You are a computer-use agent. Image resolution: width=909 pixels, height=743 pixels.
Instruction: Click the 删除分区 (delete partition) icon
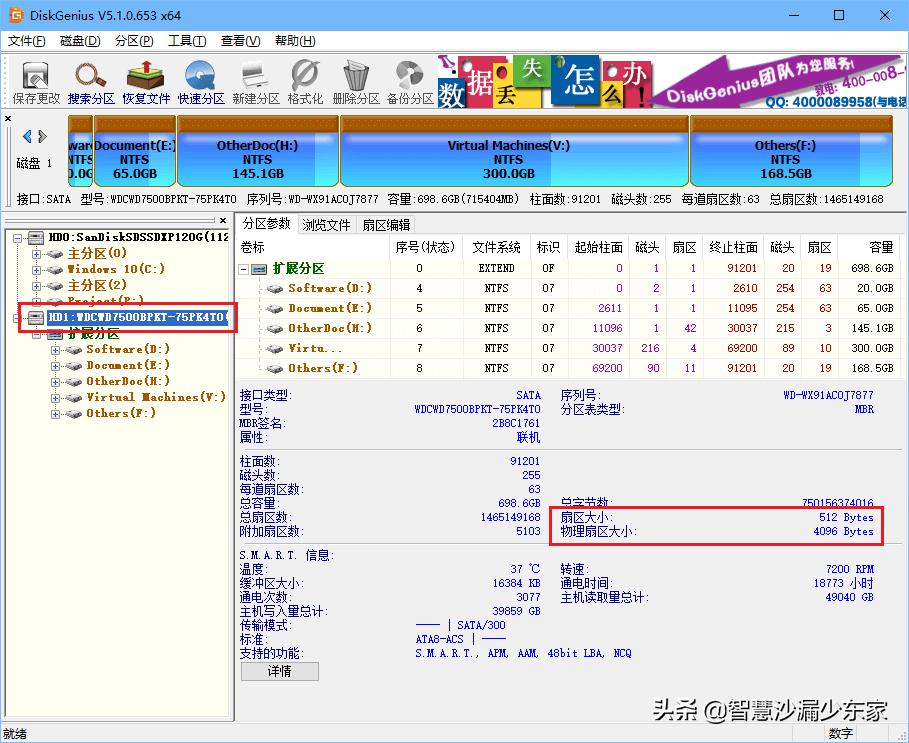pyautogui.click(x=356, y=80)
